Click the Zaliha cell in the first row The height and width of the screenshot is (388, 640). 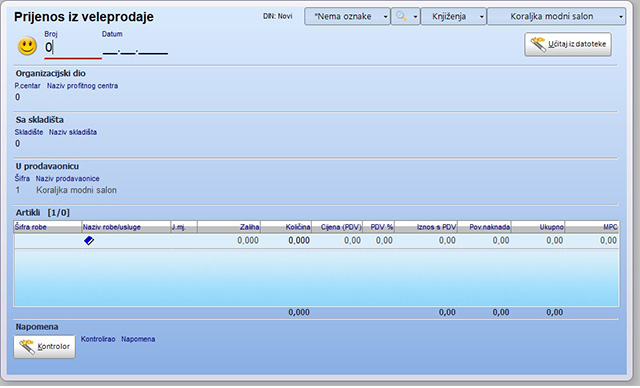point(229,241)
